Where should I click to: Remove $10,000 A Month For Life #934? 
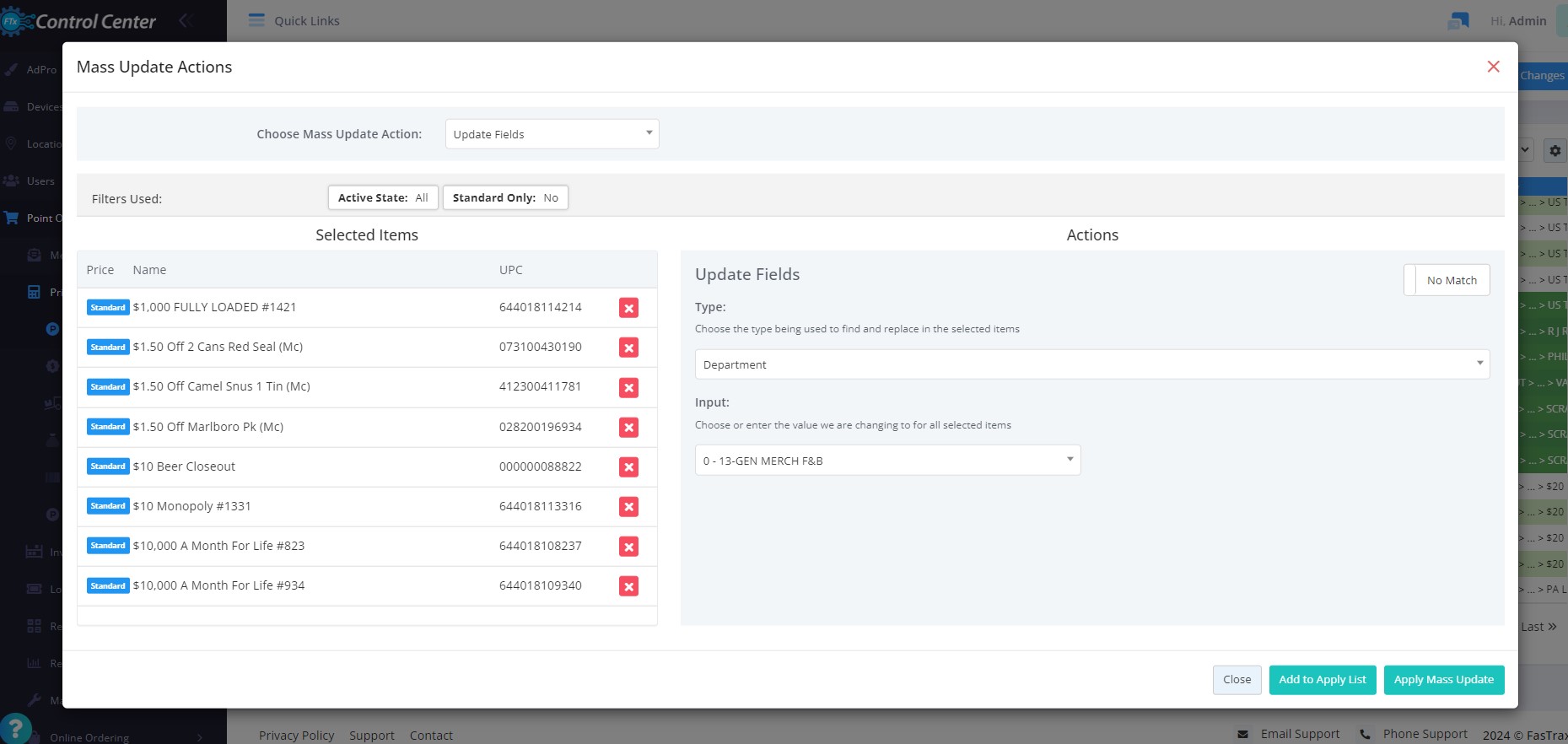click(628, 586)
